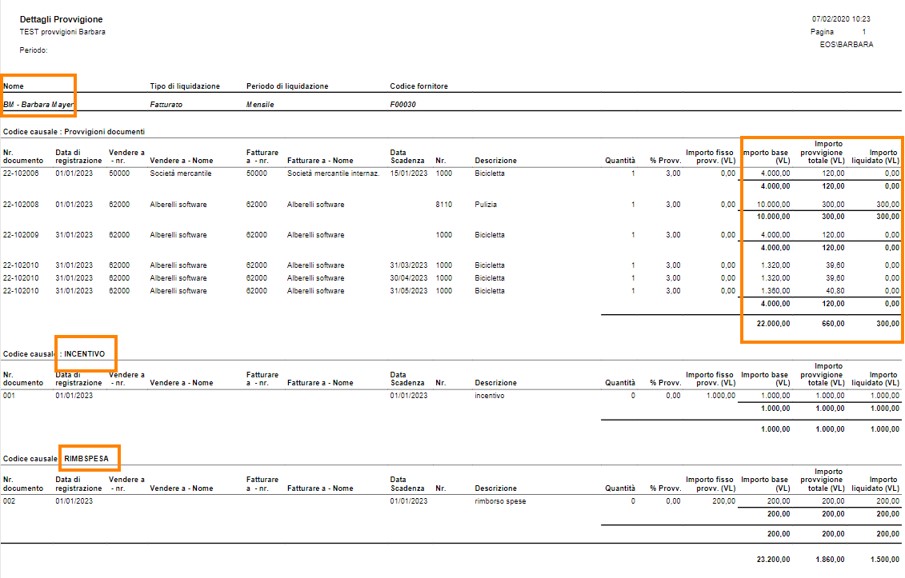Select the INCENTIVO reason code heading
905x578 pixels.
tap(88, 353)
